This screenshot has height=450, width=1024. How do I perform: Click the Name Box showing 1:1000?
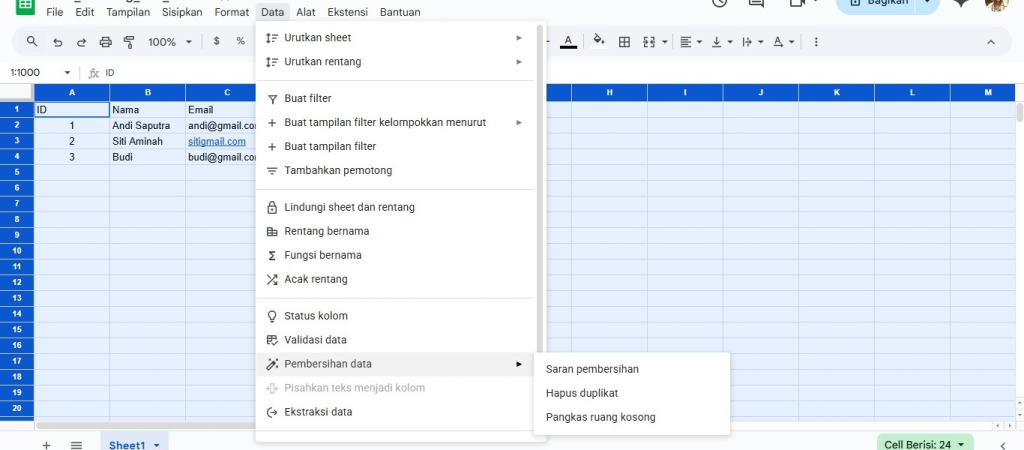click(x=33, y=73)
